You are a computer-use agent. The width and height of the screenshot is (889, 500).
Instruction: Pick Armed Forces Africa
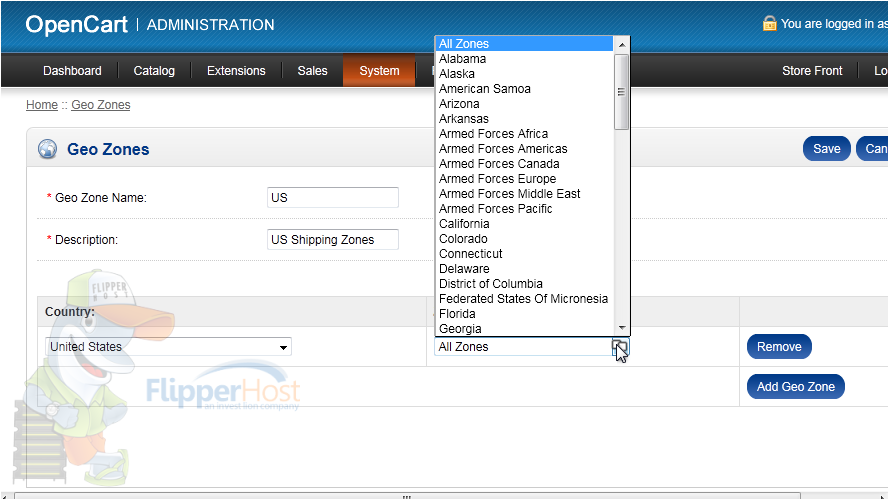[524, 134]
